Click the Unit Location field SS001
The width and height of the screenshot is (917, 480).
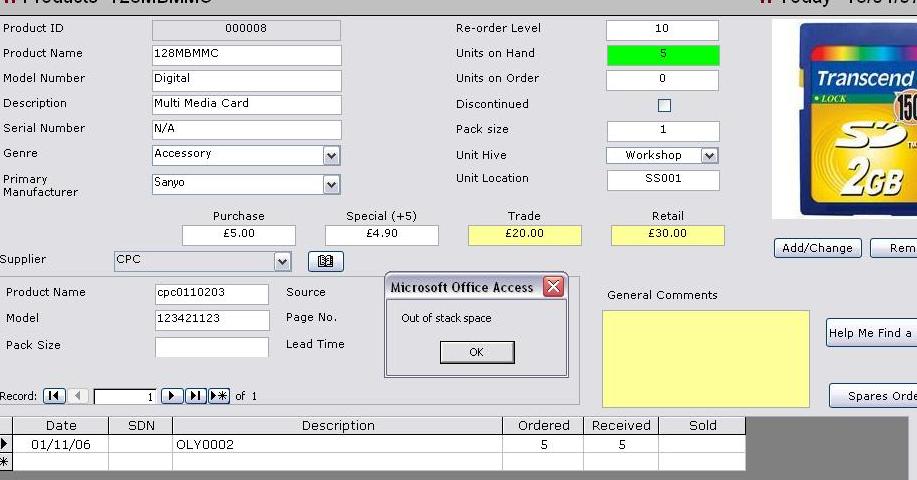click(x=663, y=180)
